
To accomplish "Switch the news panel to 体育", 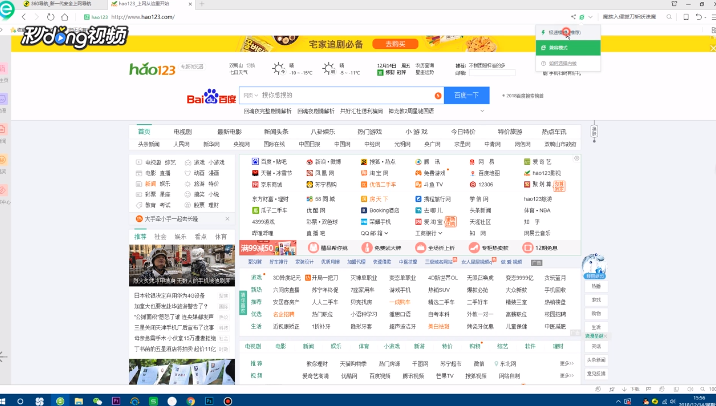I will coord(221,237).
